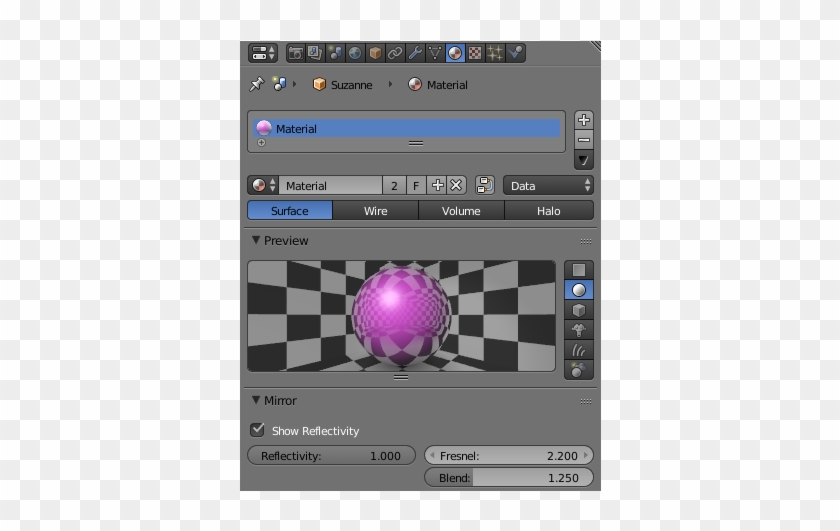The height and width of the screenshot is (531, 840).
Task: Create a new material plus button
Action: 437,185
